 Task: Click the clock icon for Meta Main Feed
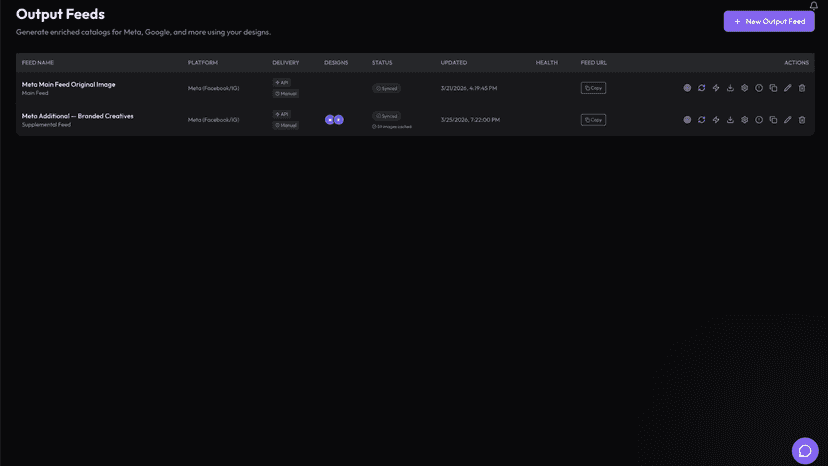pyautogui.click(x=759, y=88)
